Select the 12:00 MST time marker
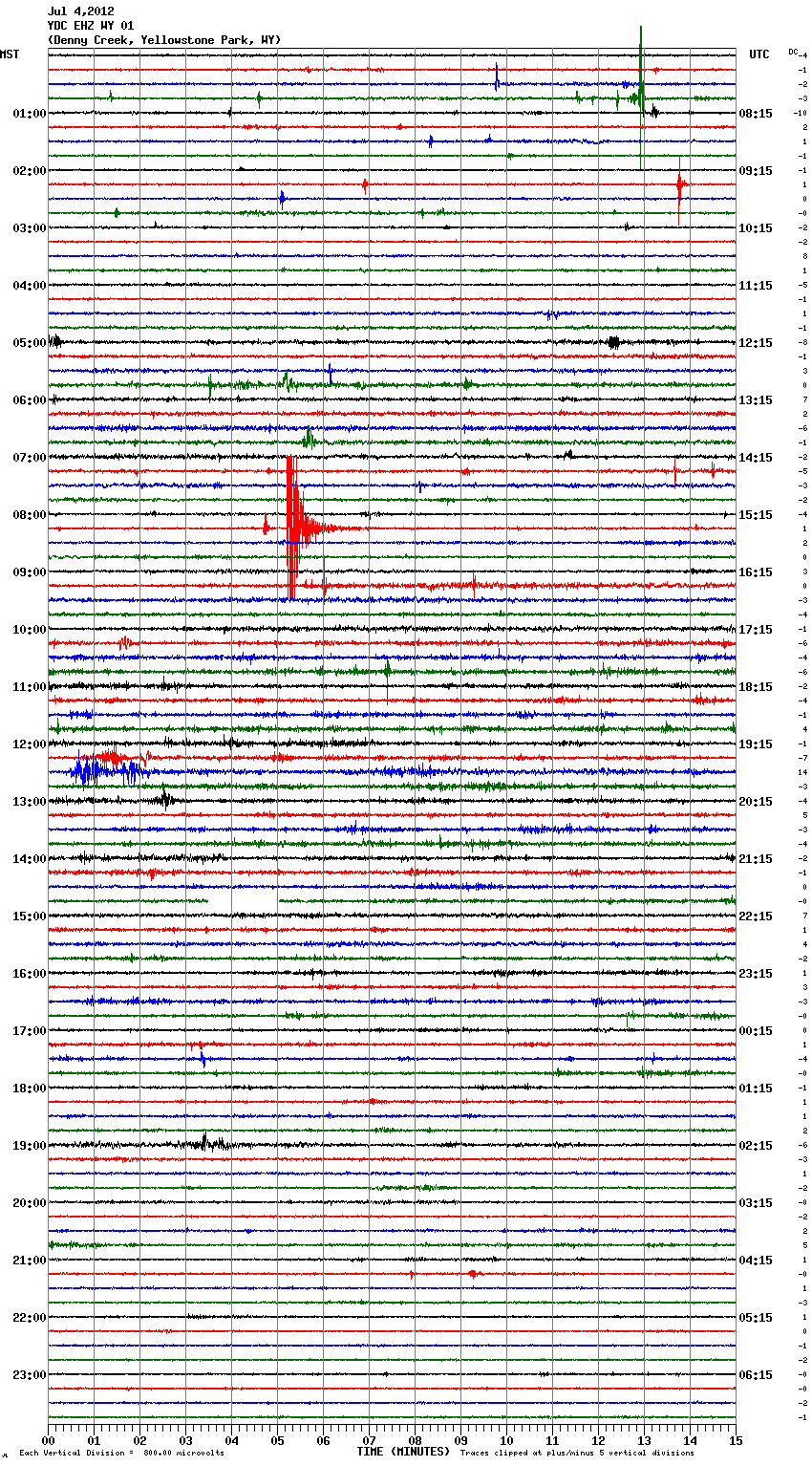Image resolution: width=812 pixels, height=1466 pixels. tap(29, 744)
